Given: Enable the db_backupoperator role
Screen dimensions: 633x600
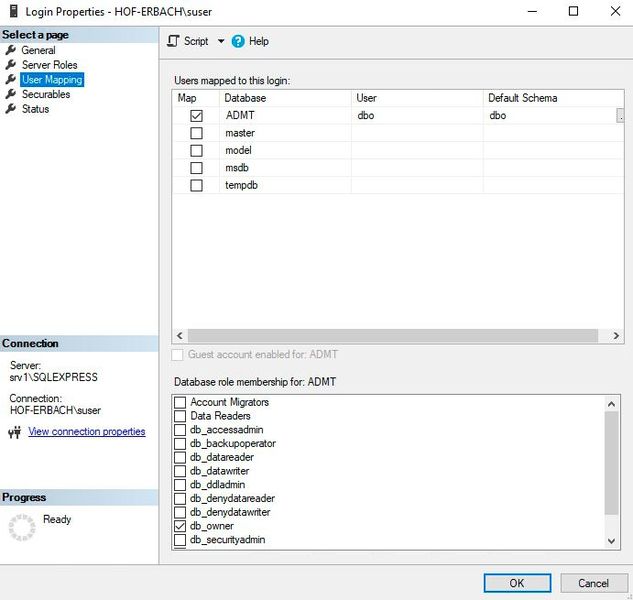Looking at the screenshot, I should point(180,444).
